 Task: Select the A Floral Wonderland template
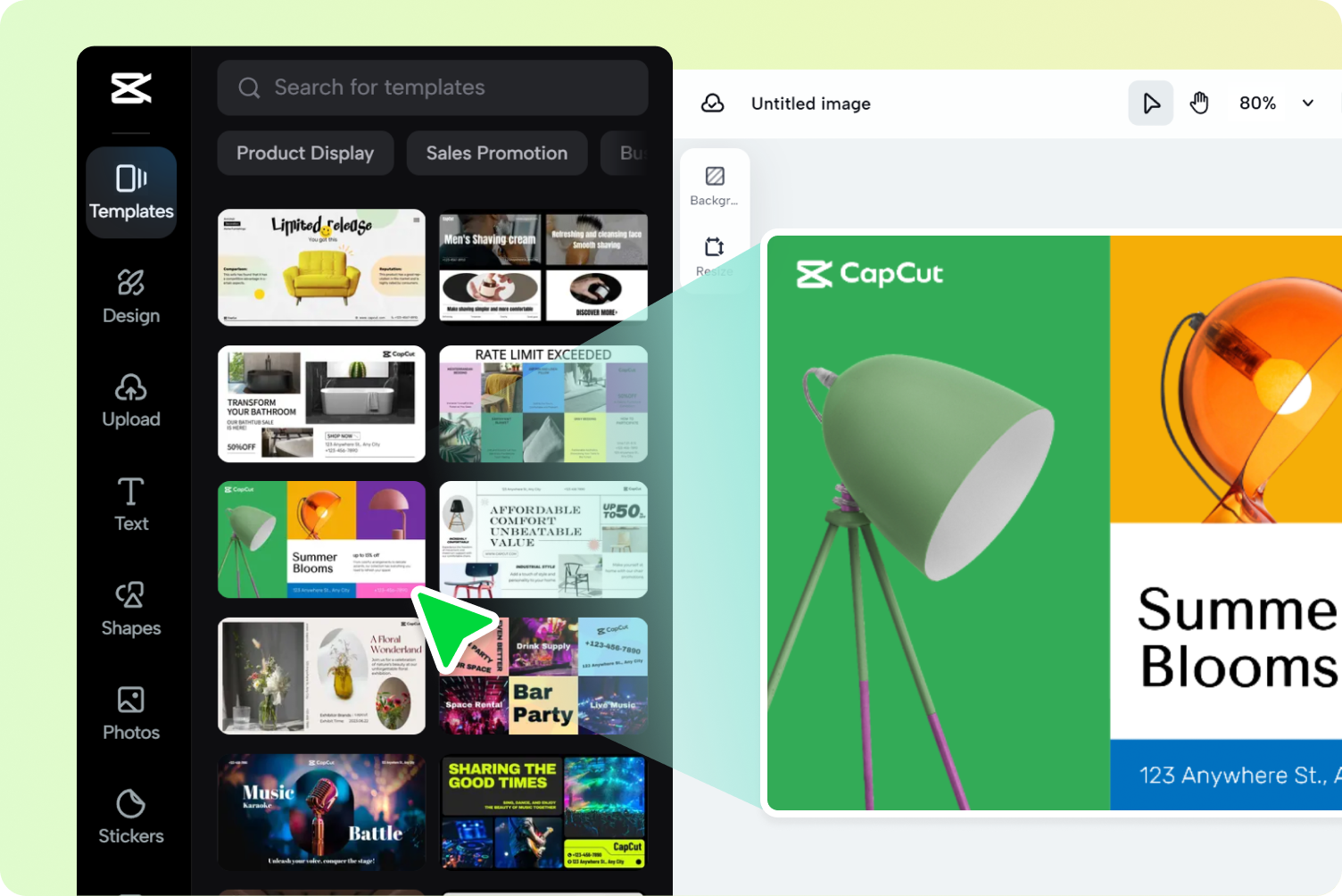pyautogui.click(x=321, y=676)
